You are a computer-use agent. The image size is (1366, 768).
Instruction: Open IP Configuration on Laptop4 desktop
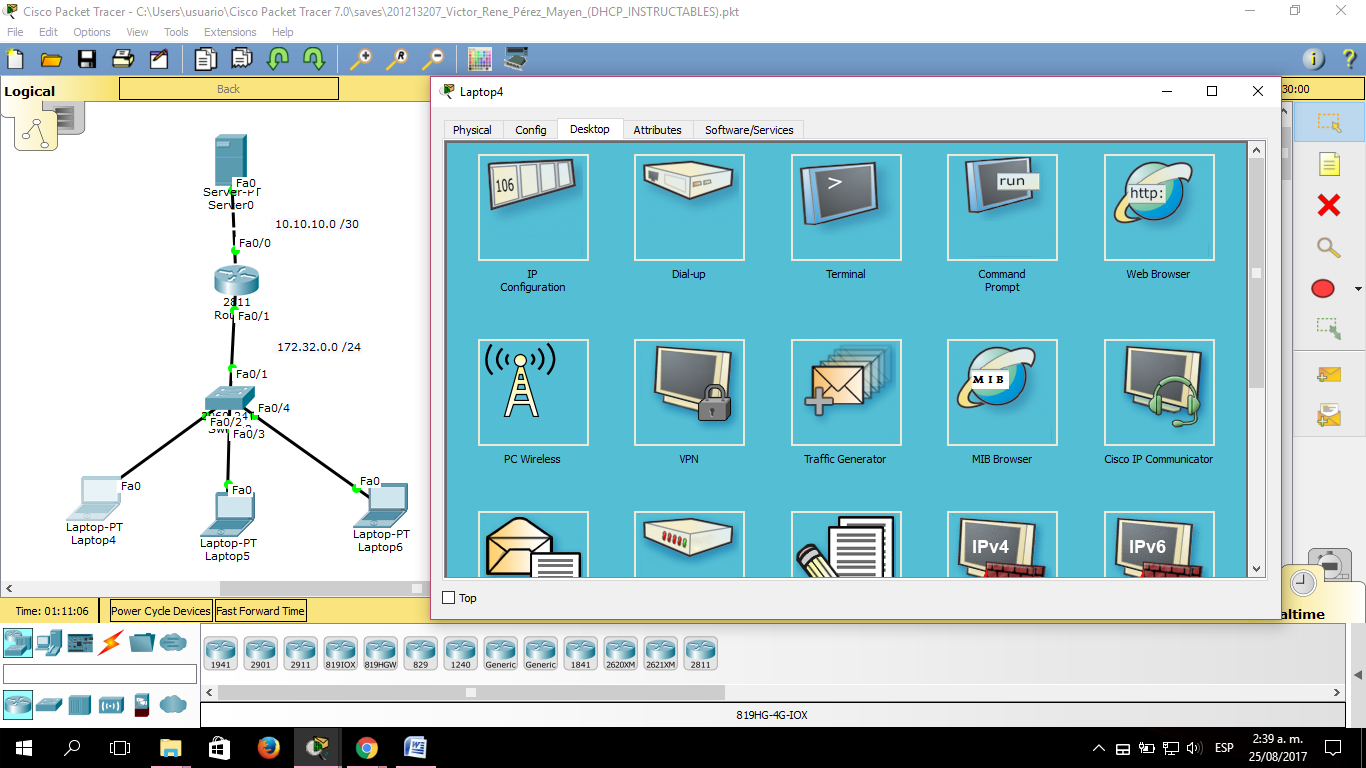pos(533,207)
